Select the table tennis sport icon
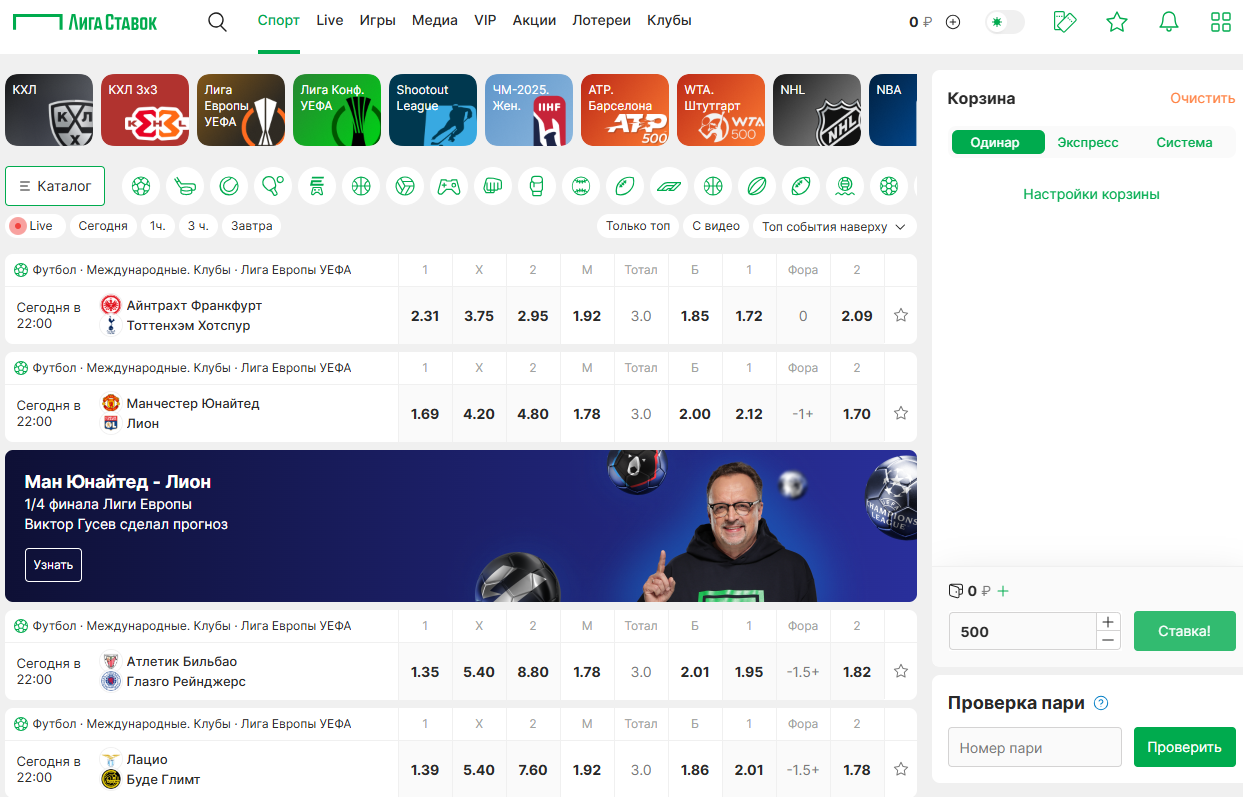Image resolution: width=1243 pixels, height=797 pixels. (x=273, y=186)
